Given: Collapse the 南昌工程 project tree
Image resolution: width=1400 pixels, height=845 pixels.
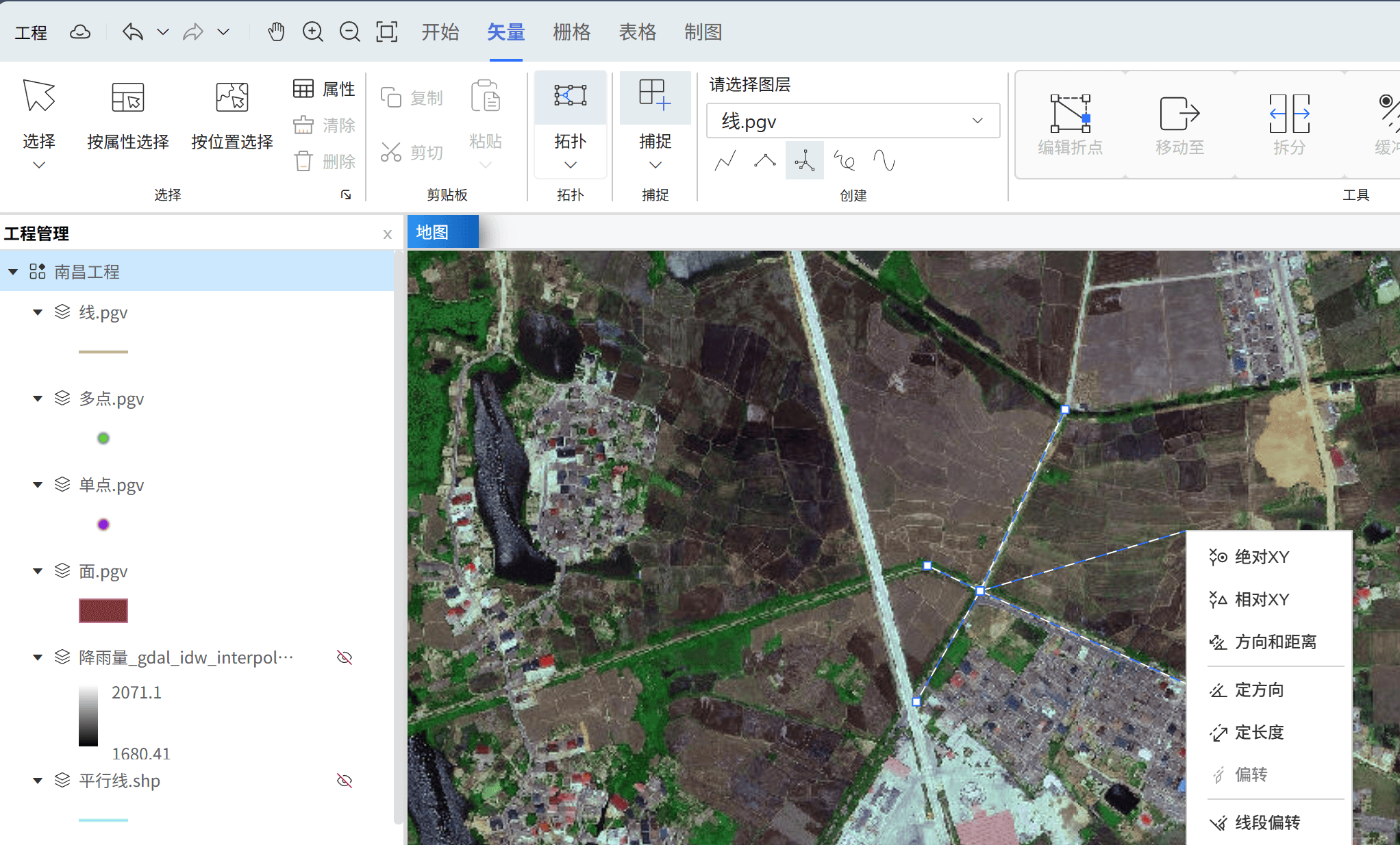Looking at the screenshot, I should [13, 272].
